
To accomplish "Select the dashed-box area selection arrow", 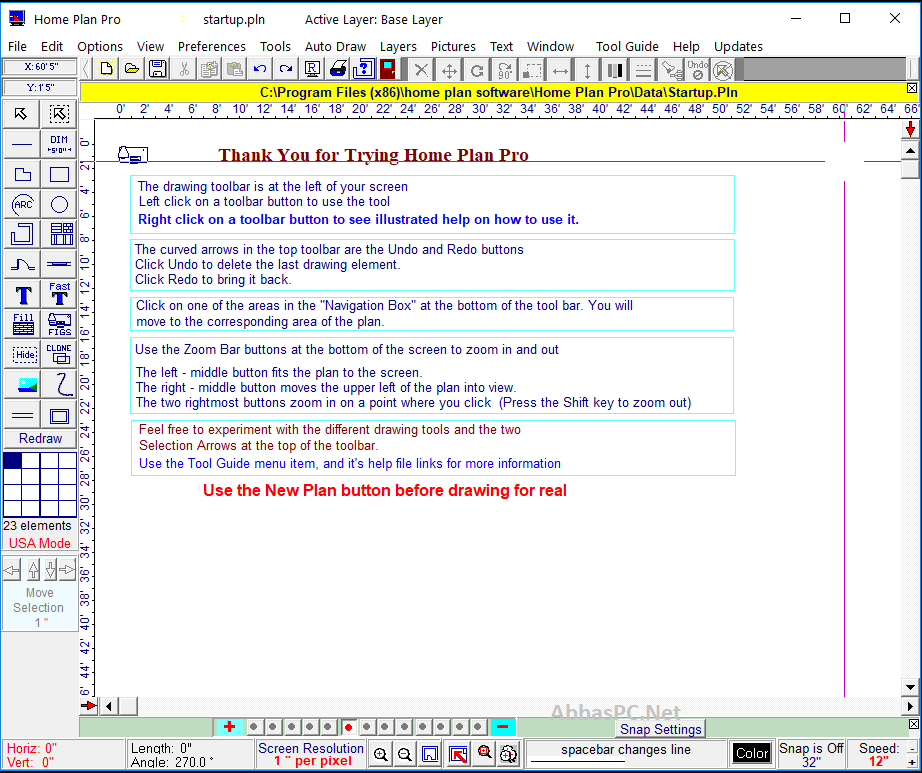I will click(59, 114).
